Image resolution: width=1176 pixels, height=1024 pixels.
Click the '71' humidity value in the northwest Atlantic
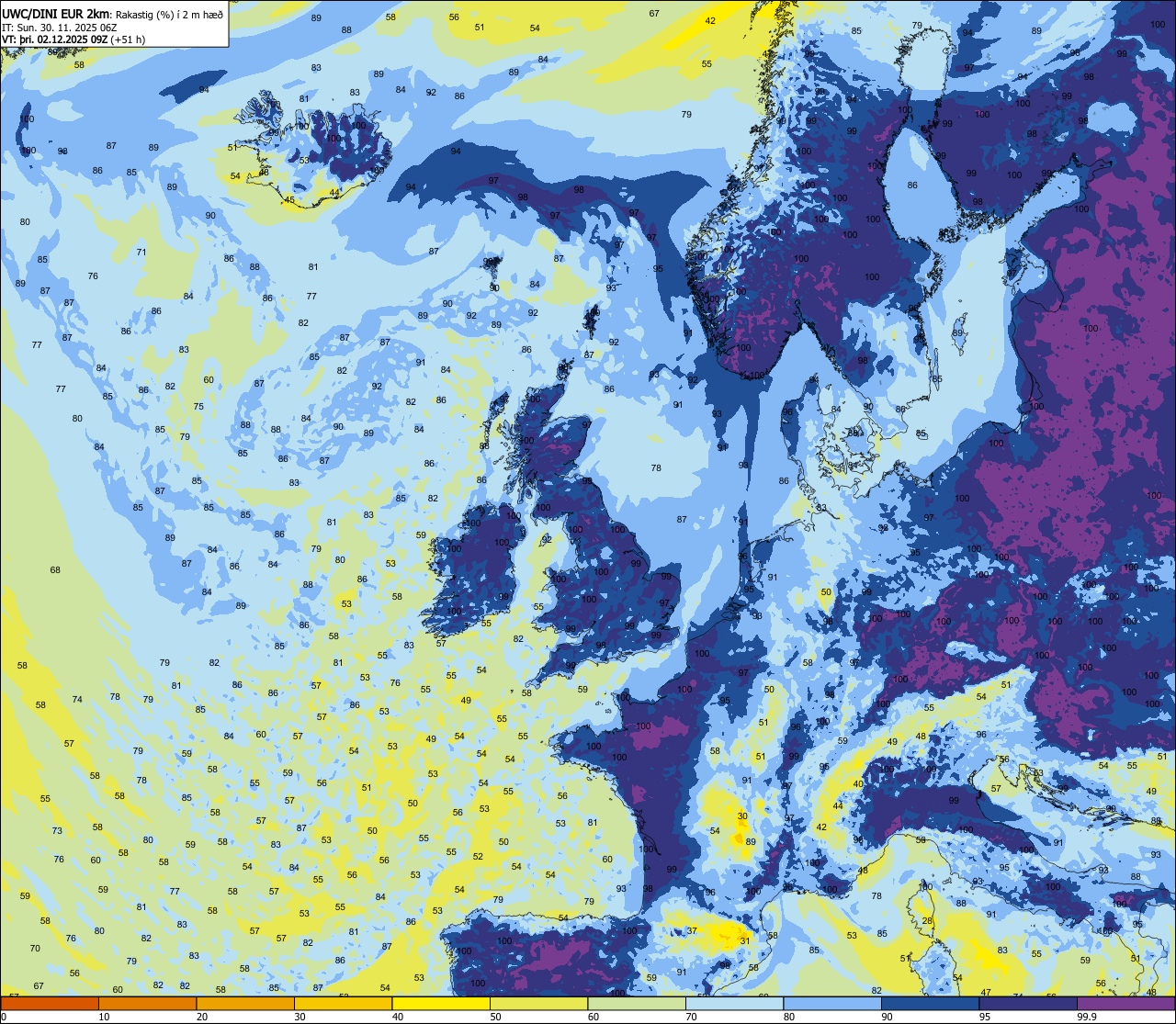pos(141,252)
